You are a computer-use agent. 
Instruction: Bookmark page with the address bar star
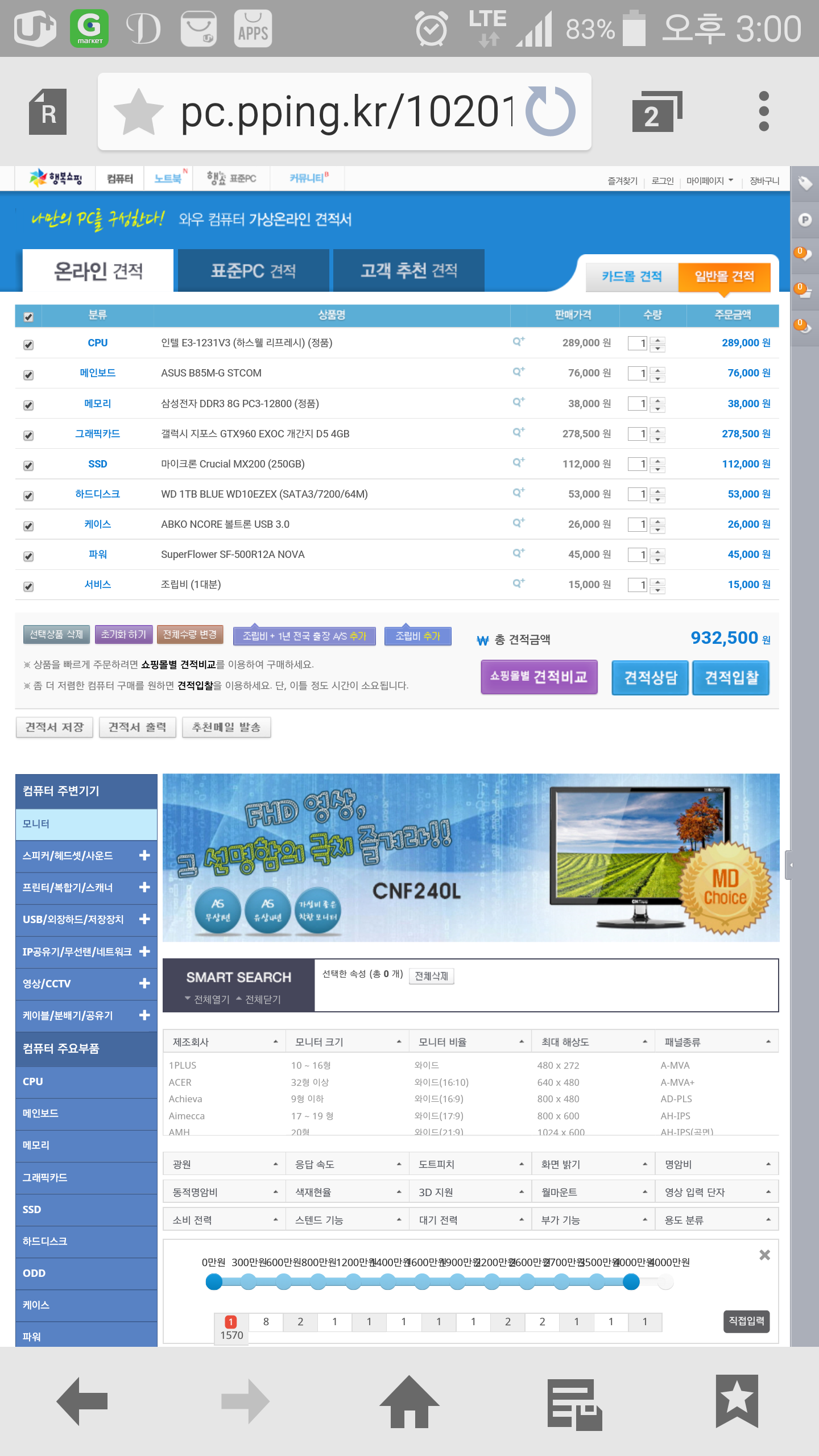(x=138, y=111)
